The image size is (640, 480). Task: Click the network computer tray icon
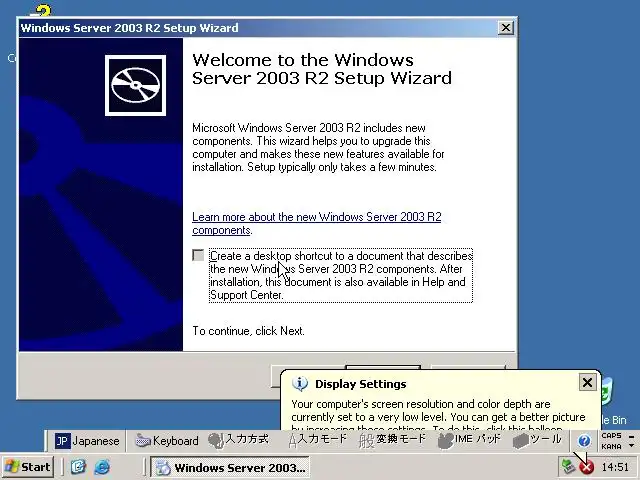568,466
